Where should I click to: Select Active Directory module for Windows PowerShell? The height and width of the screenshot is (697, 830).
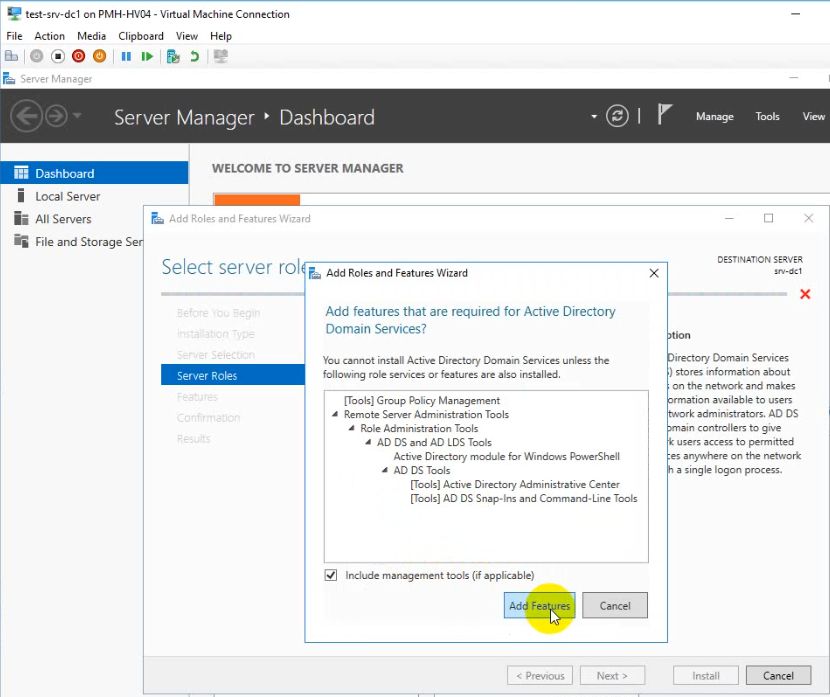tap(507, 456)
